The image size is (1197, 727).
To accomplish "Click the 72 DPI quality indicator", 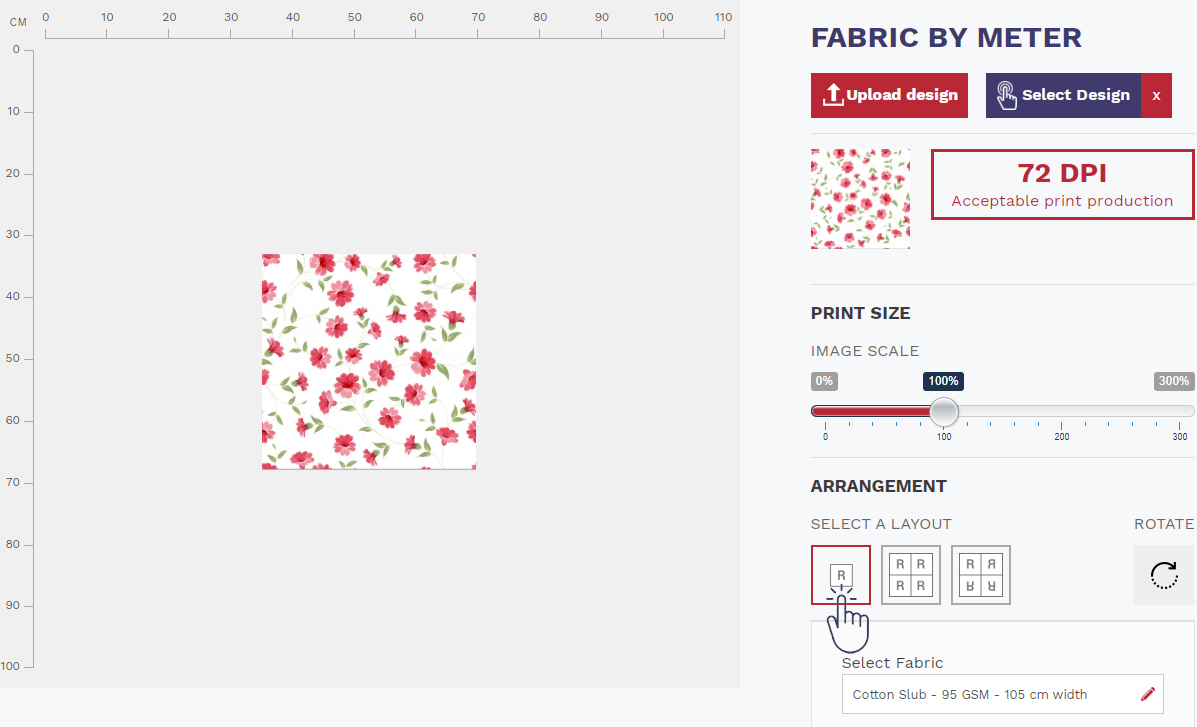I will (1062, 184).
